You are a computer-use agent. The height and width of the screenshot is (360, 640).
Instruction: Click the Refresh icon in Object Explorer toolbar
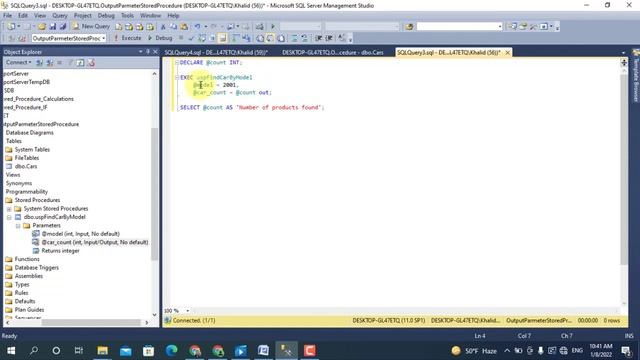point(80,62)
